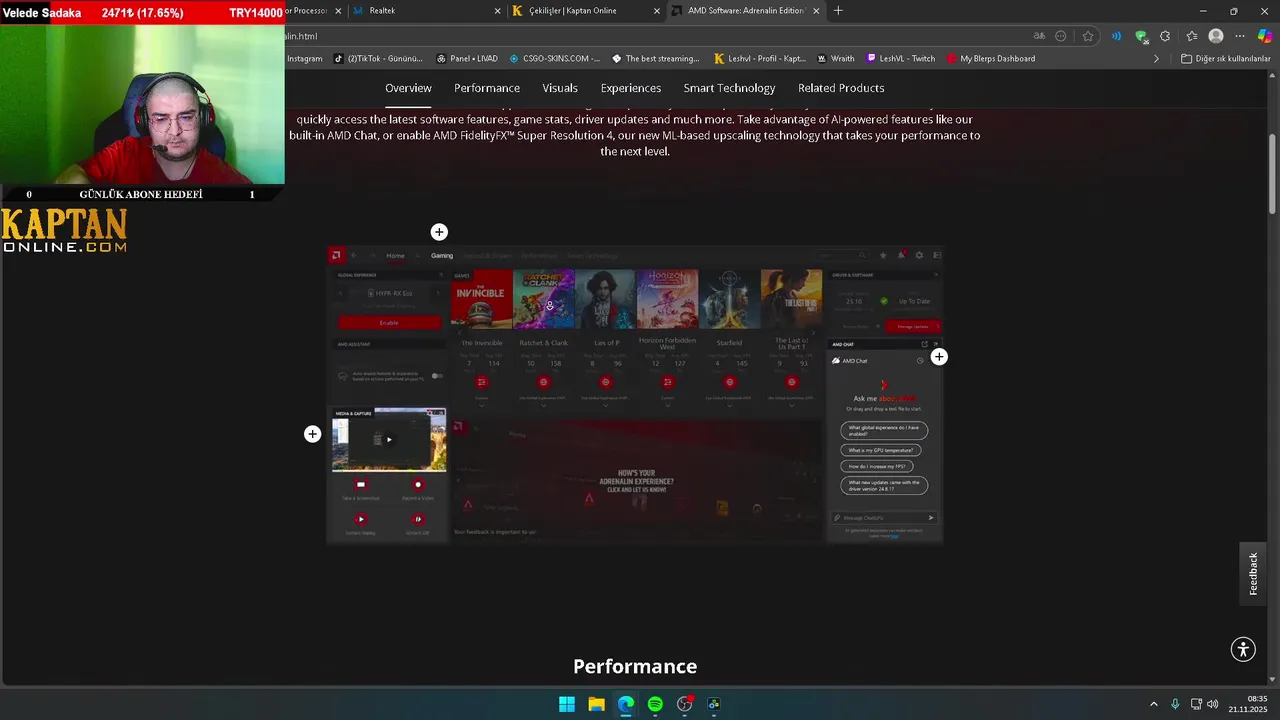
Task: Go to the Performance tab in page navigation
Action: click(487, 88)
